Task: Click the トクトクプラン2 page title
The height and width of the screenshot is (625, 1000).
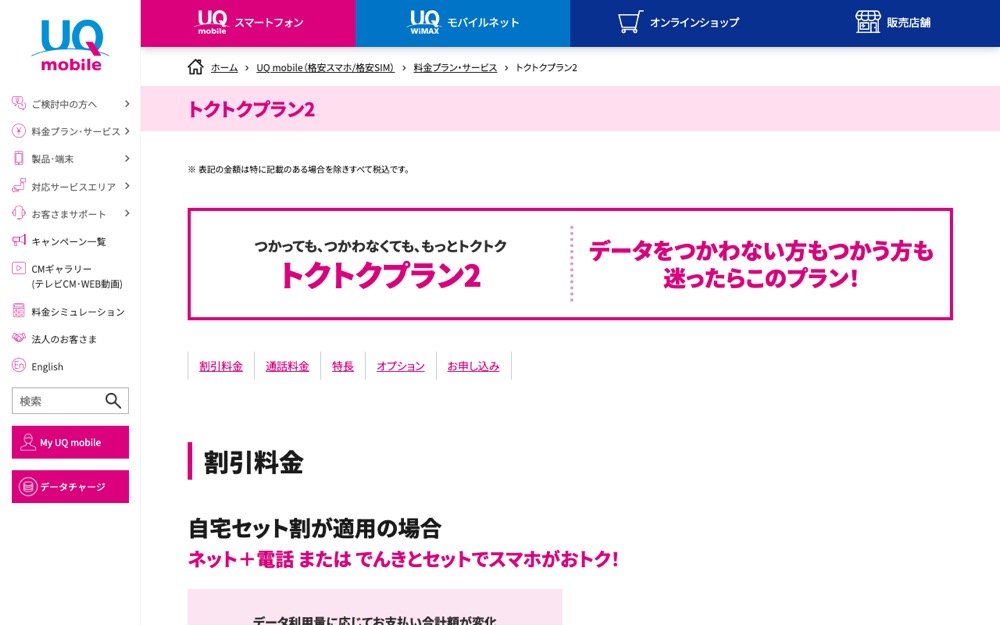Action: pyautogui.click(x=251, y=109)
